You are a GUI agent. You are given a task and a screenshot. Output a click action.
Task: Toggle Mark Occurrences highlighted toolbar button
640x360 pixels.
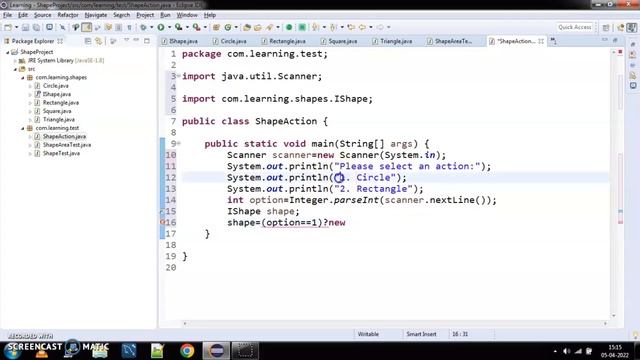87,27
